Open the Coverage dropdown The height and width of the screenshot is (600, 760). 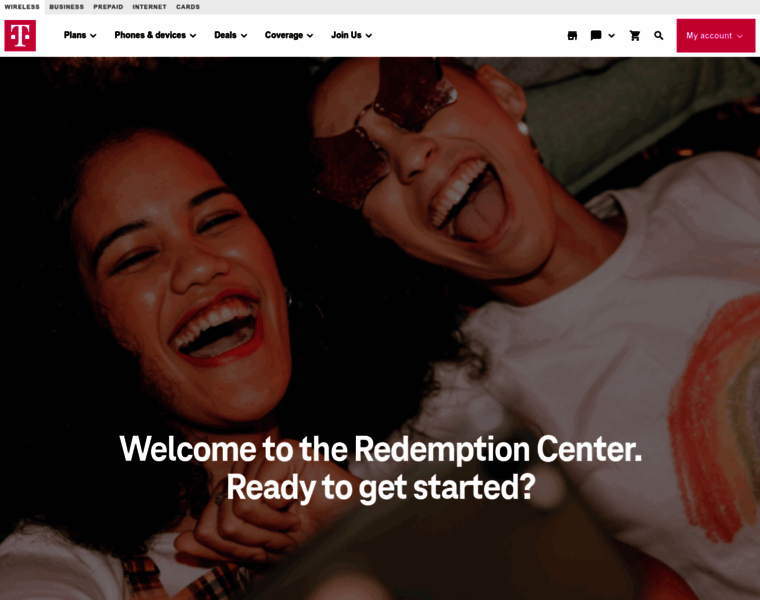coord(289,35)
